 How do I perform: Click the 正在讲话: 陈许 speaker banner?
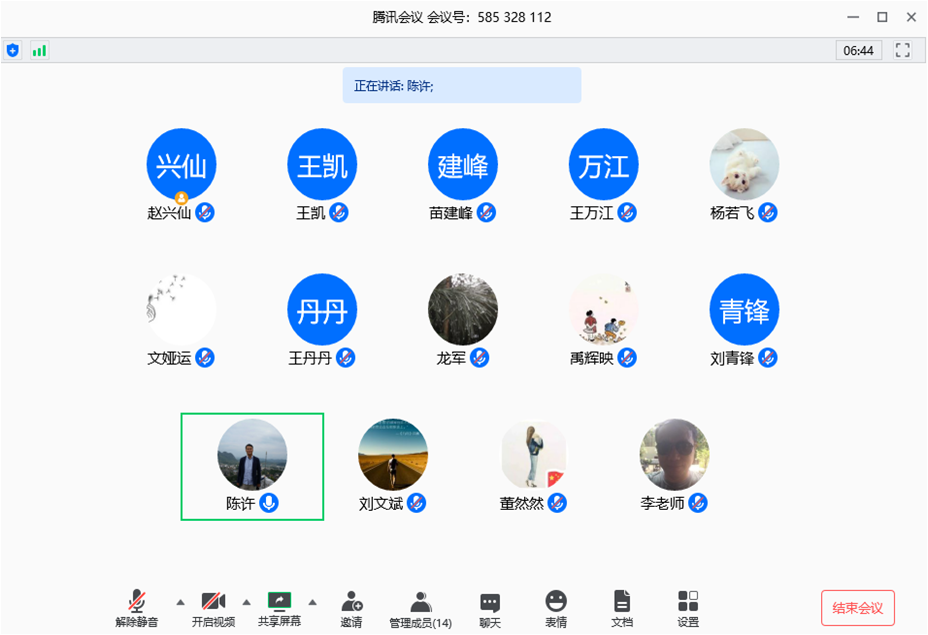[462, 85]
